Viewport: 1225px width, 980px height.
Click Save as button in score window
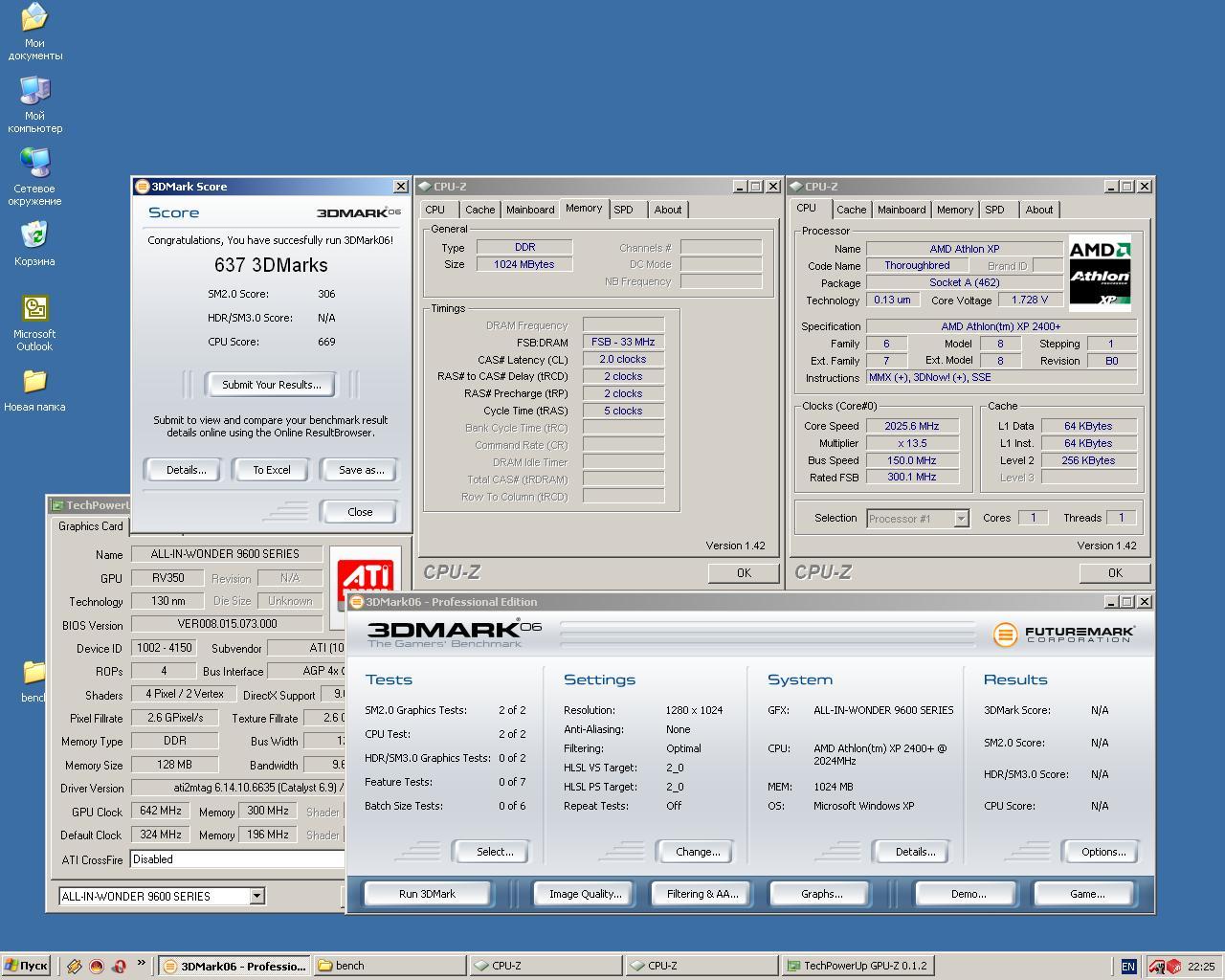tap(362, 470)
